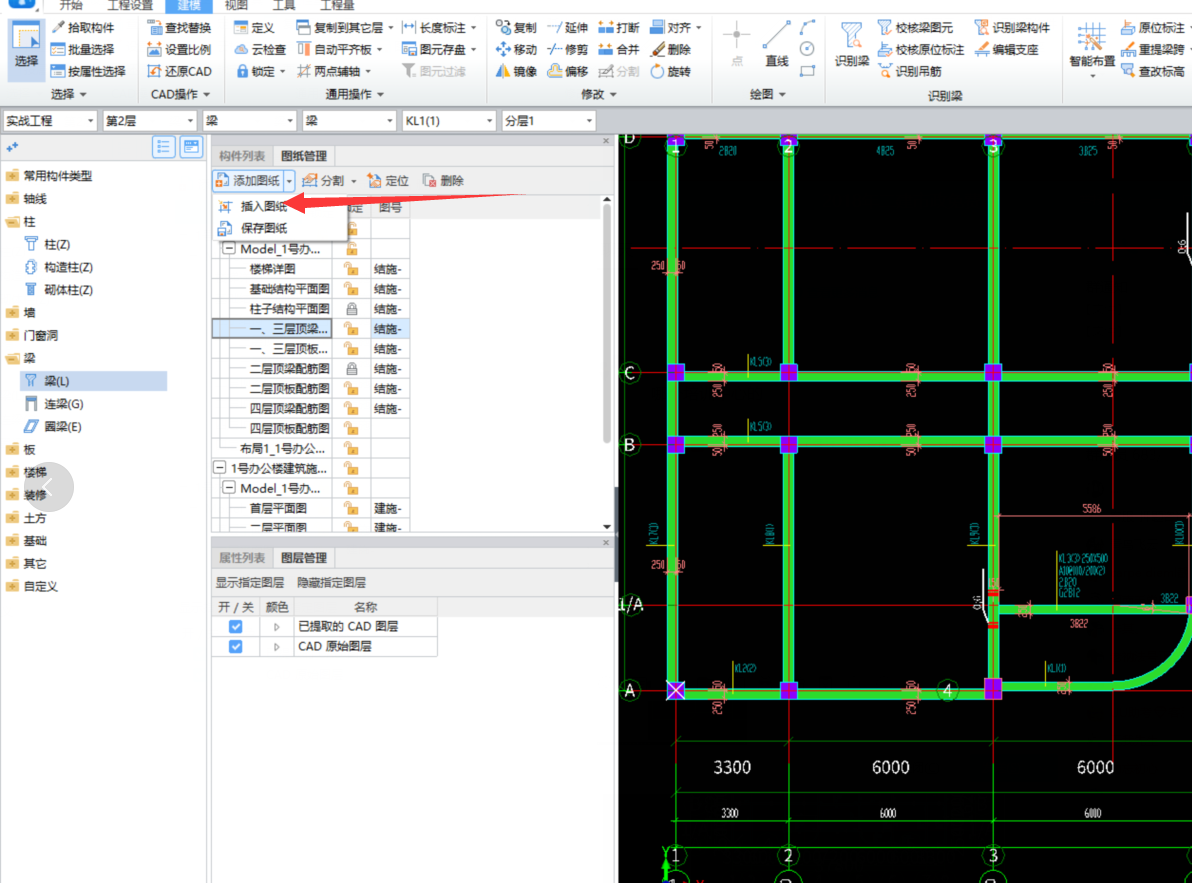Image resolution: width=1192 pixels, height=883 pixels.
Task: Click the 云检查 cloud check tool
Action: click(260, 49)
